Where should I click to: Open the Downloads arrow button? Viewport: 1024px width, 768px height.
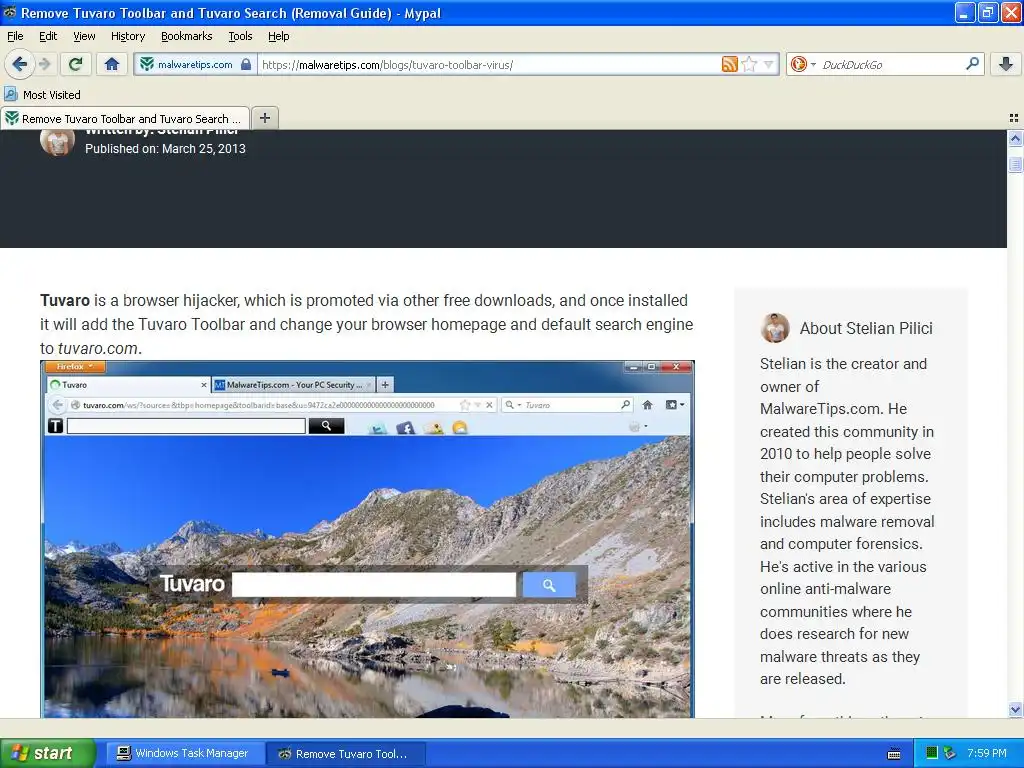tap(1006, 64)
